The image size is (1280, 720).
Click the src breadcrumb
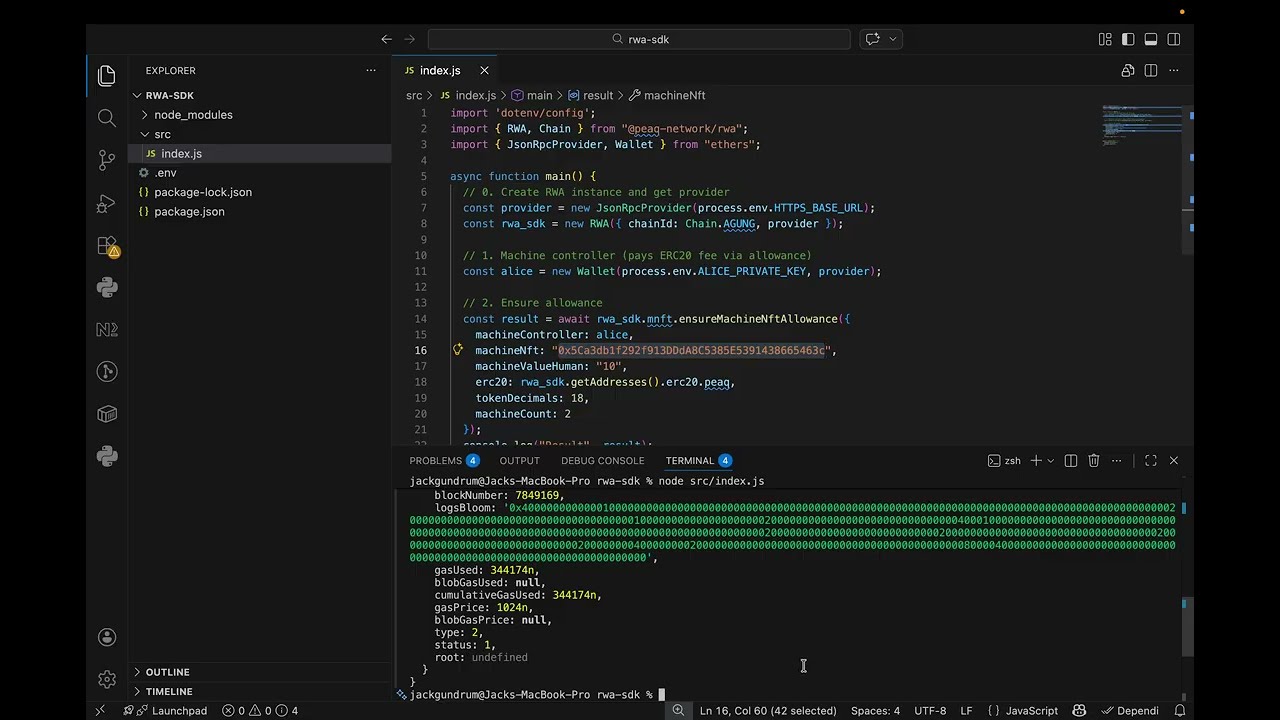click(x=414, y=95)
